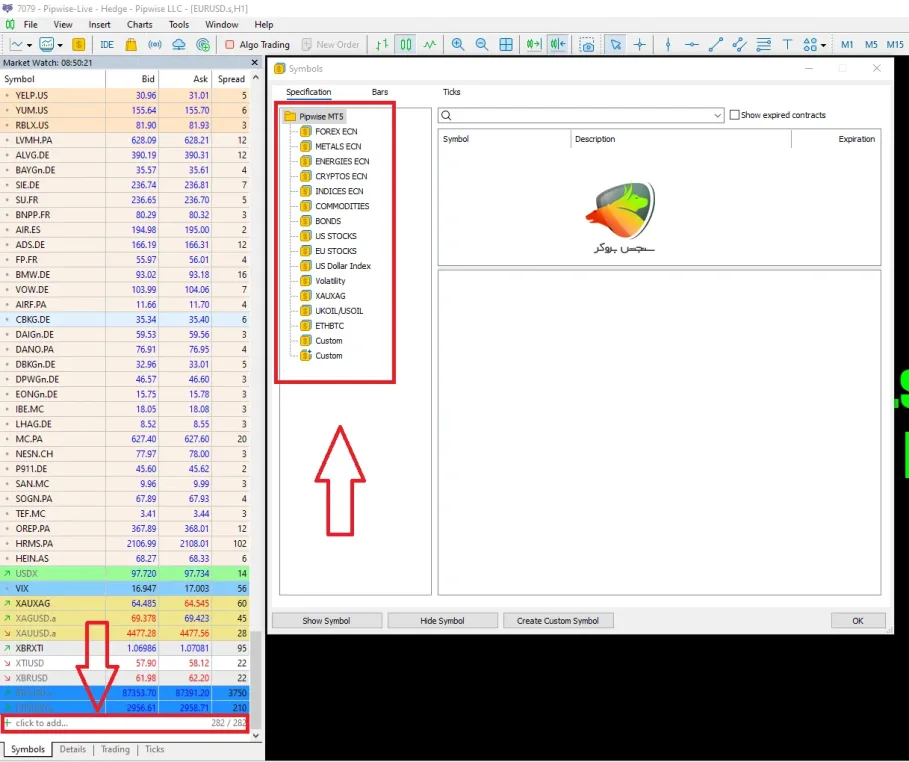
Task: Tile chart windows with grid icon
Action: point(506,45)
